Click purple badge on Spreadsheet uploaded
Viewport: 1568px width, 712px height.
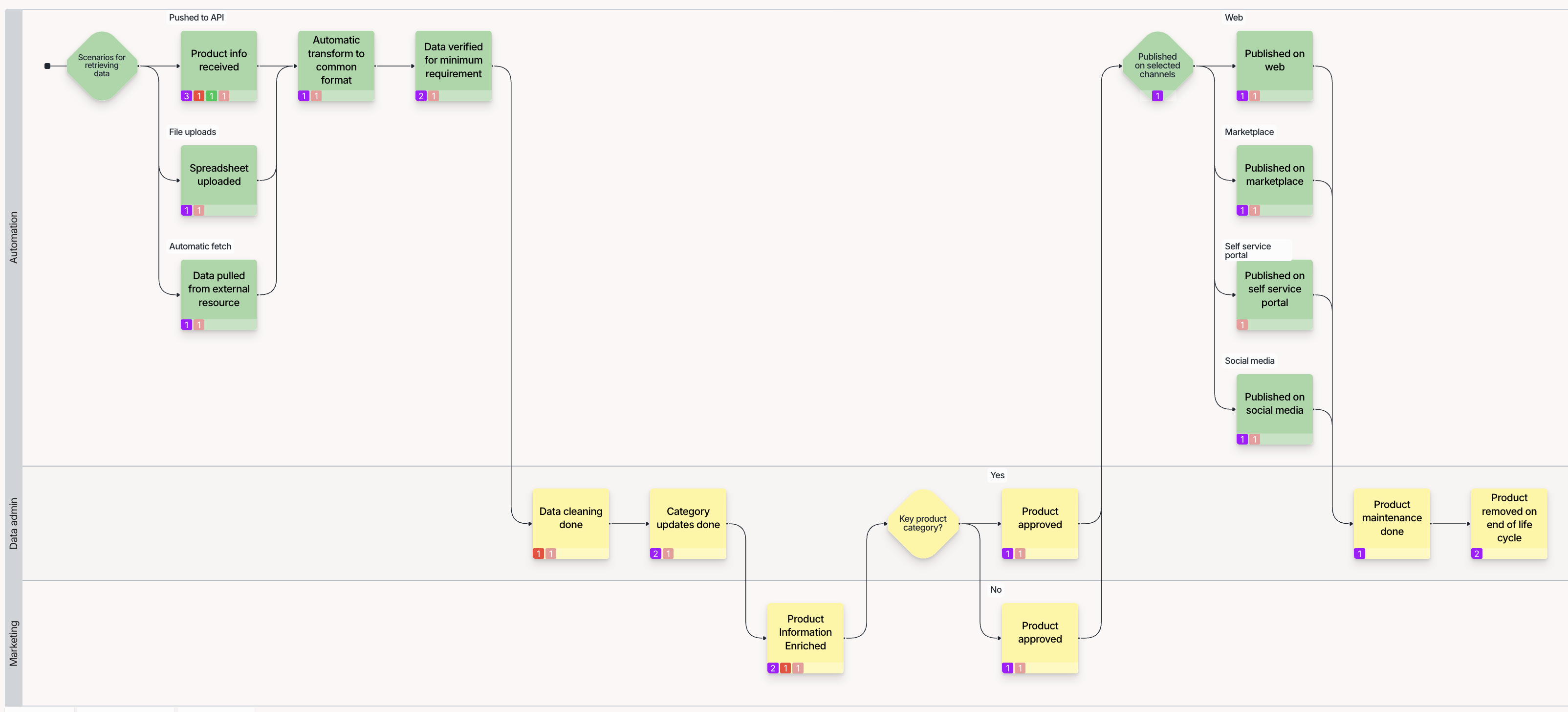pos(186,210)
